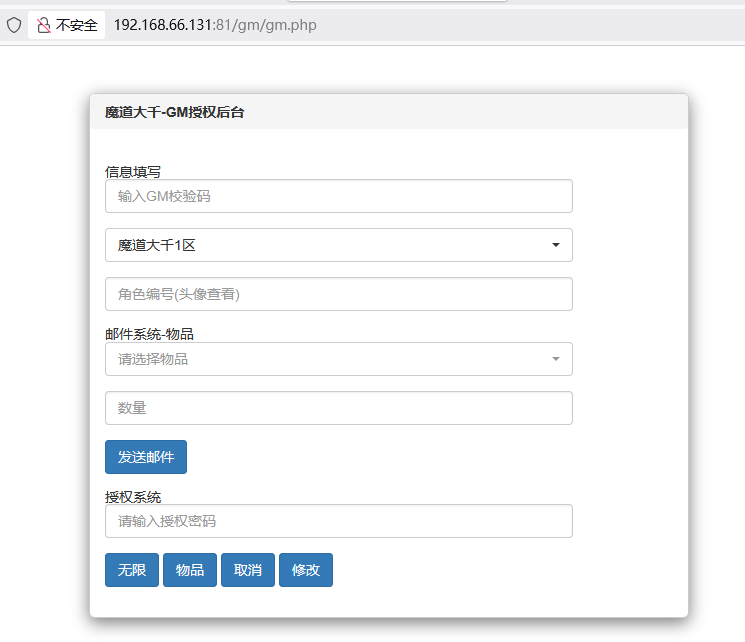Click the 发送邮件 button
Viewport: 745px width, 642px height.
[146, 457]
